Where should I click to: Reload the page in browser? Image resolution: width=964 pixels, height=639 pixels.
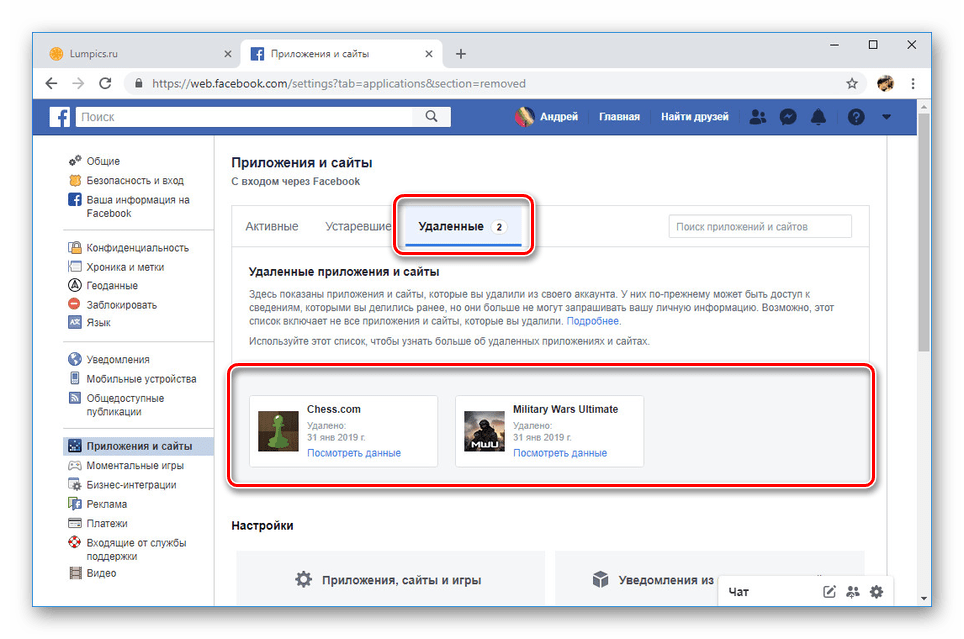pos(105,84)
